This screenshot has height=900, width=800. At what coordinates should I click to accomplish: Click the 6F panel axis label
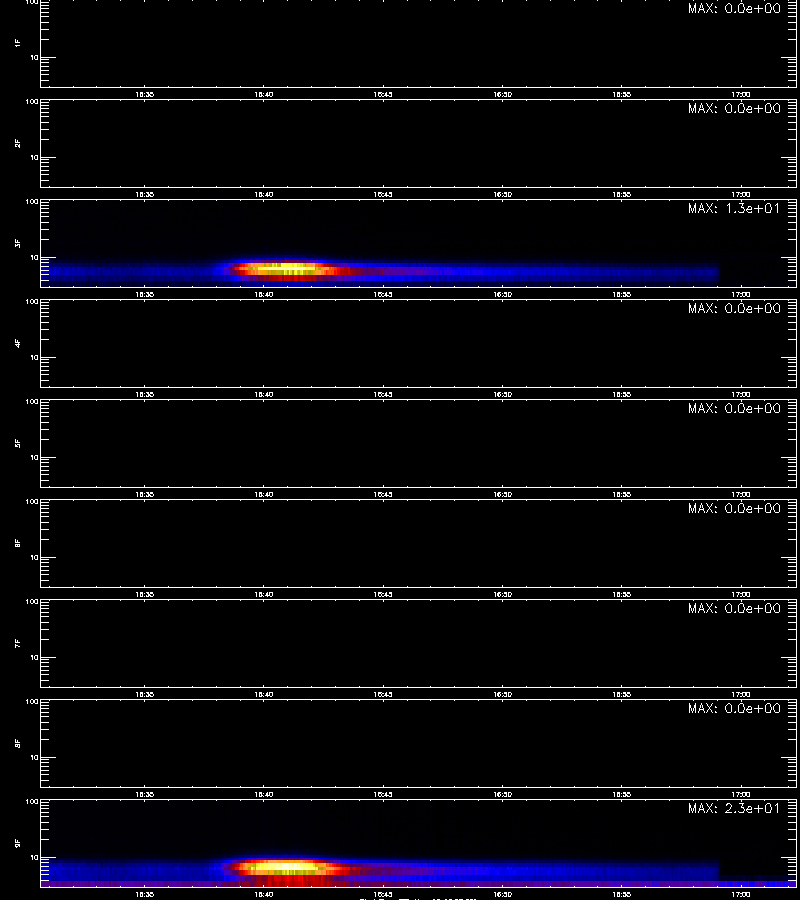(x=18, y=543)
